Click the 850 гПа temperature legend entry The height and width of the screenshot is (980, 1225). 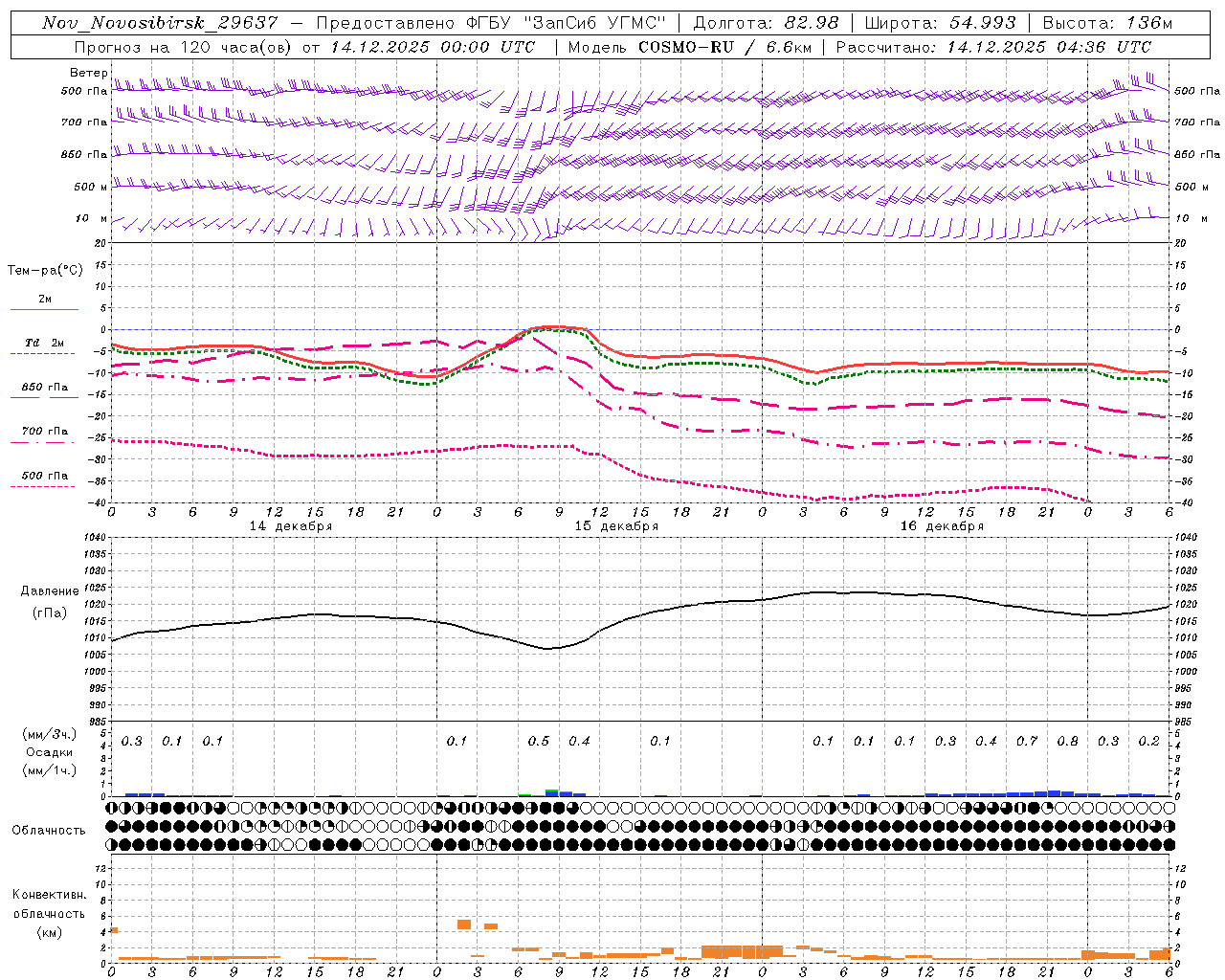44,388
